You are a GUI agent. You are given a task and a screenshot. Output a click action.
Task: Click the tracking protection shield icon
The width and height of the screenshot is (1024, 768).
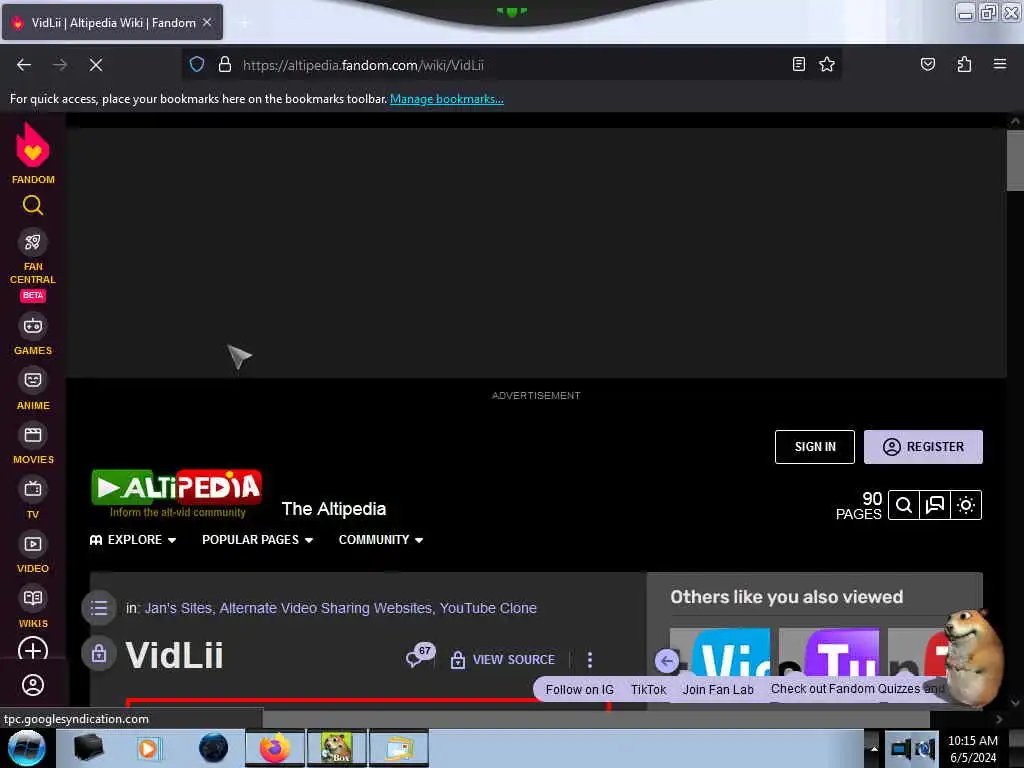197,64
